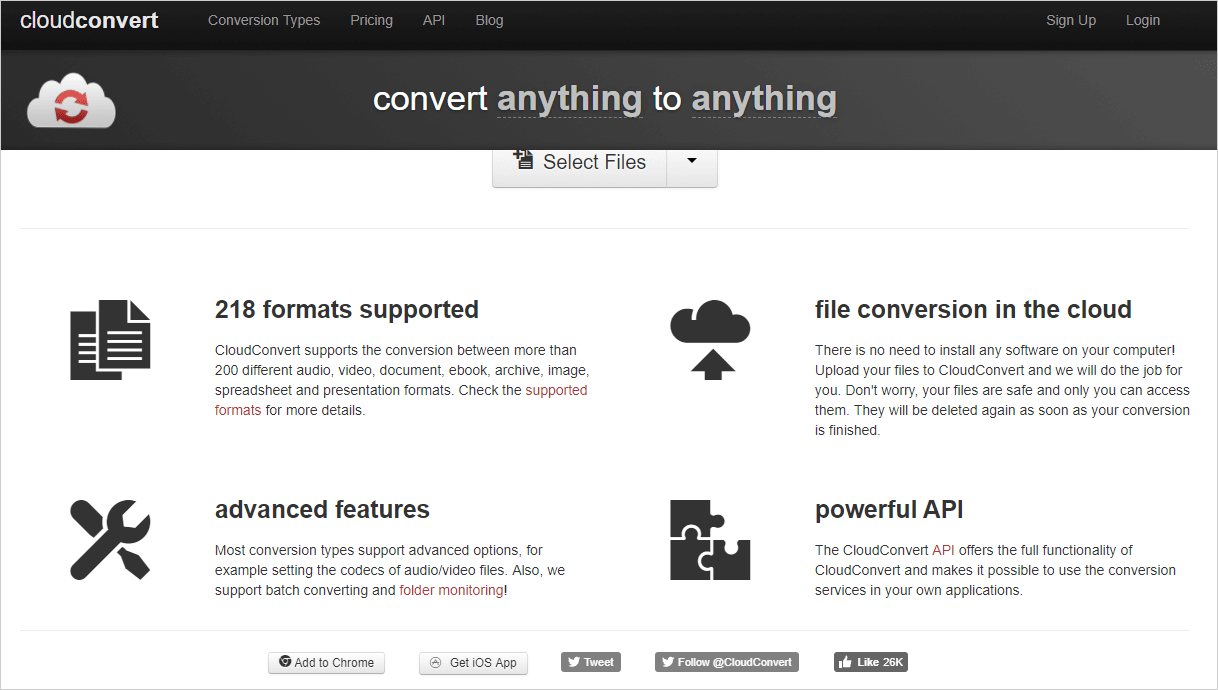Open the 'folder monitoring' link
Screen dimensions: 1218x690
pyautogui.click(x=451, y=590)
